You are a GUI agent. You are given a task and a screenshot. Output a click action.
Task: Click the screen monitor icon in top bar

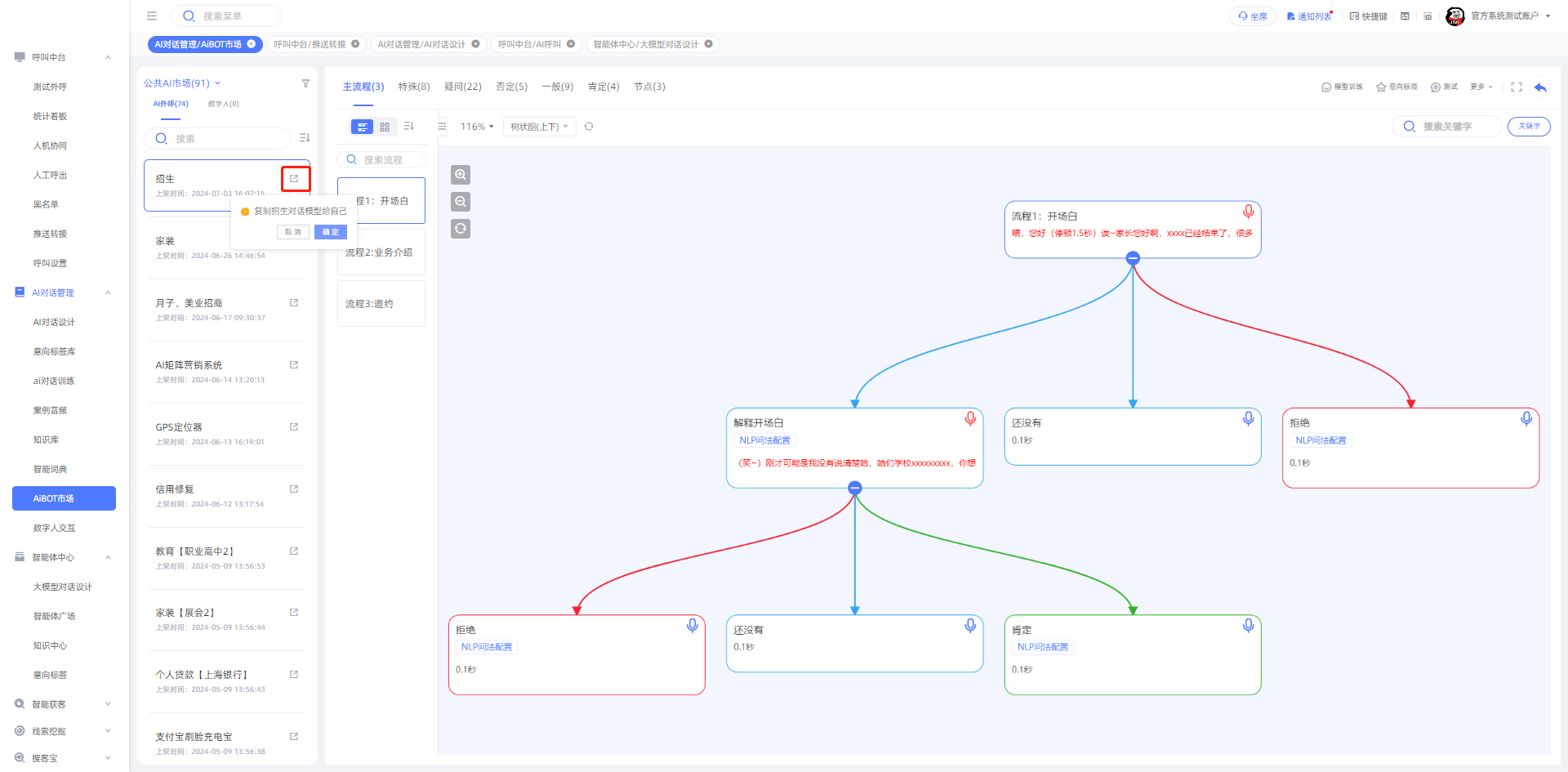pos(1405,16)
